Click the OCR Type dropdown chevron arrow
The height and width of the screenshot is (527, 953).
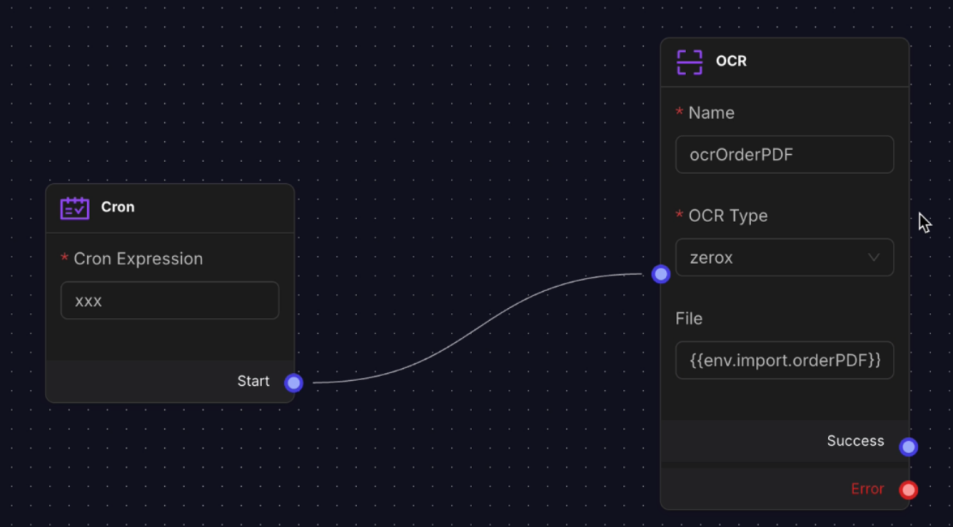(x=873, y=258)
